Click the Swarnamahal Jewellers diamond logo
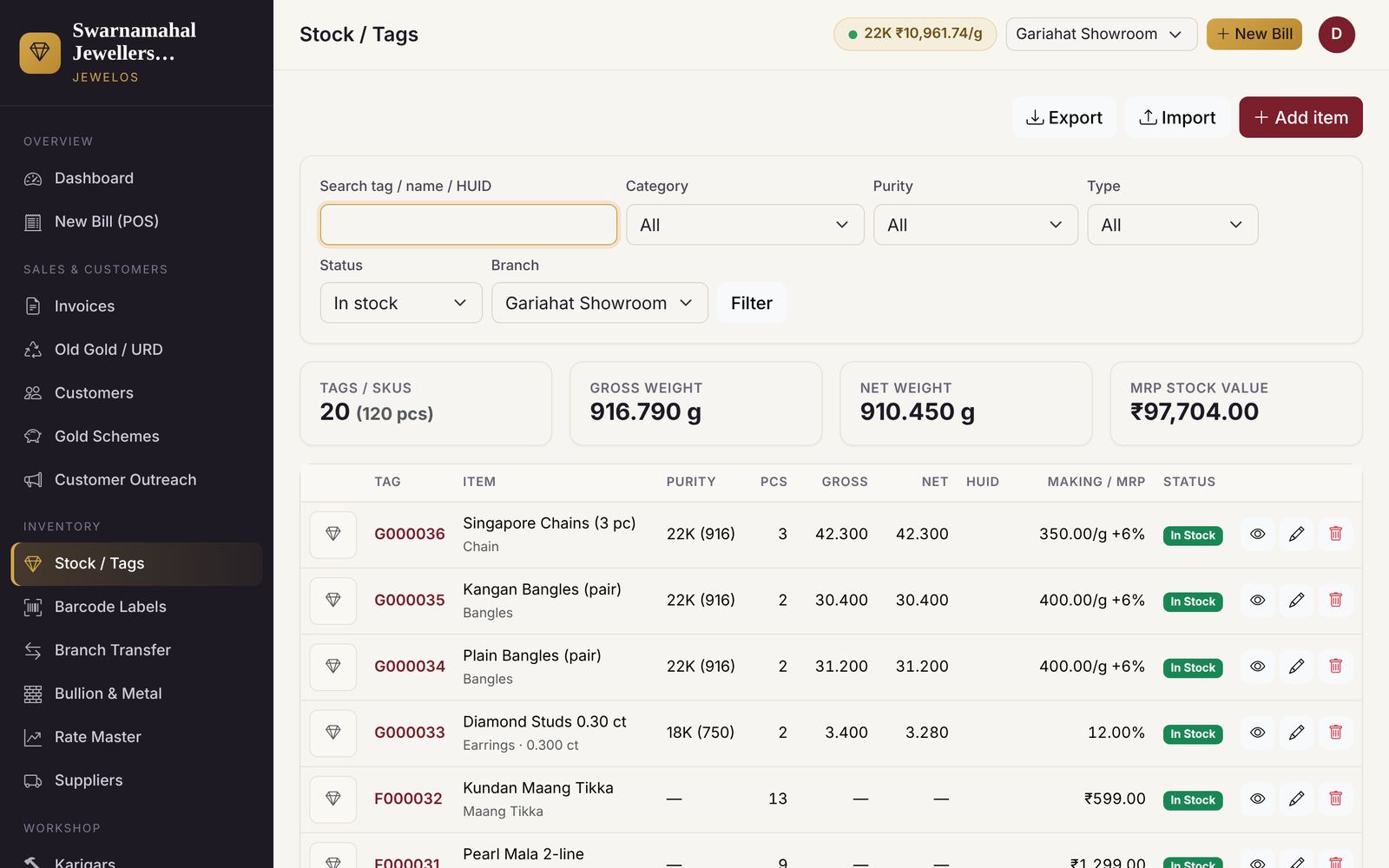This screenshot has width=1389, height=868. 40,53
